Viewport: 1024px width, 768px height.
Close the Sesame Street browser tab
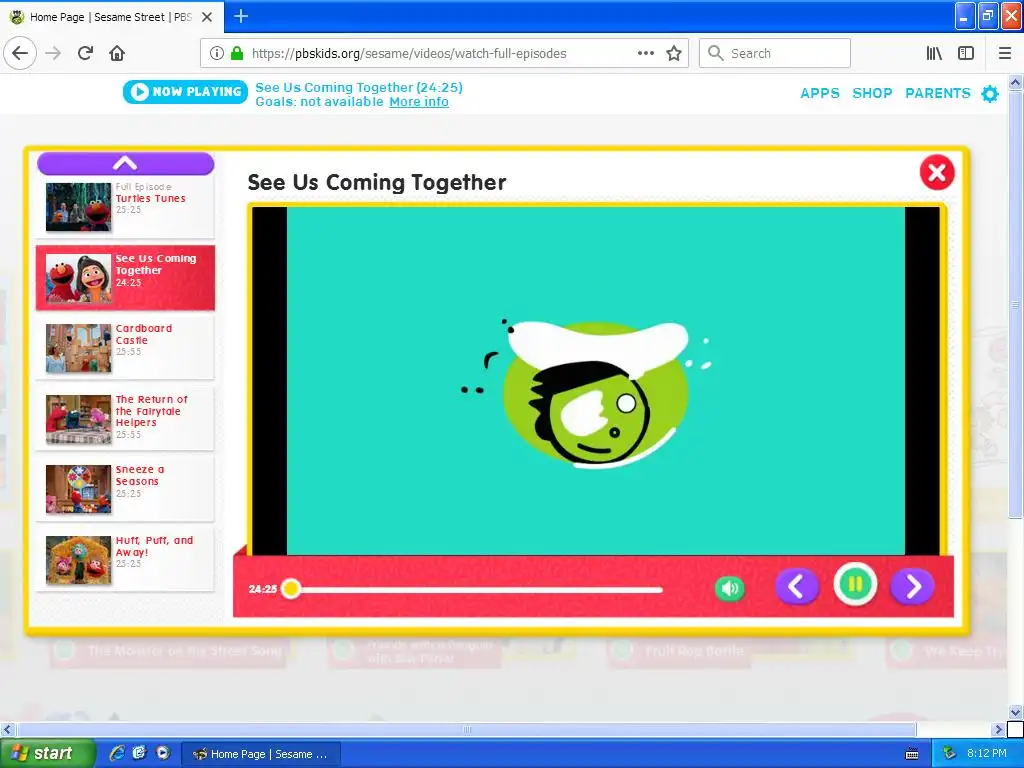pos(207,17)
